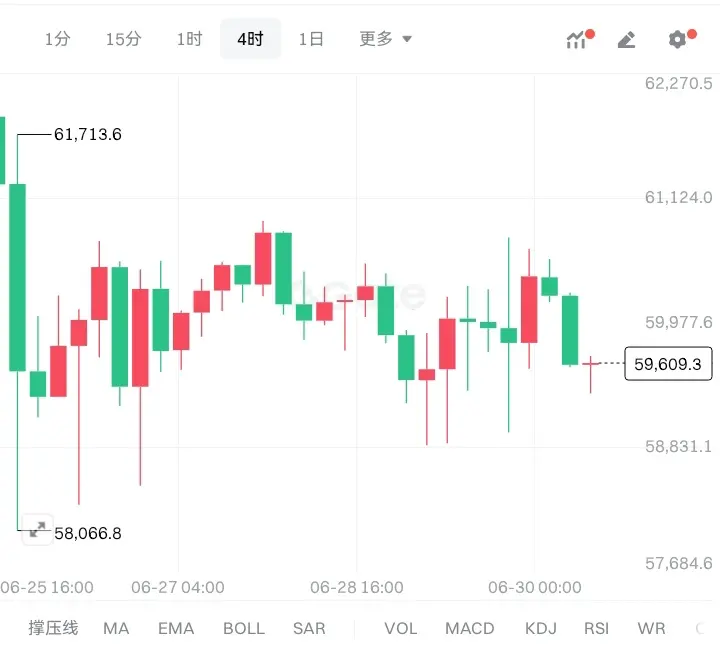Switch to 15分 timeframe
Screen dimensions: 720x645
coord(124,39)
